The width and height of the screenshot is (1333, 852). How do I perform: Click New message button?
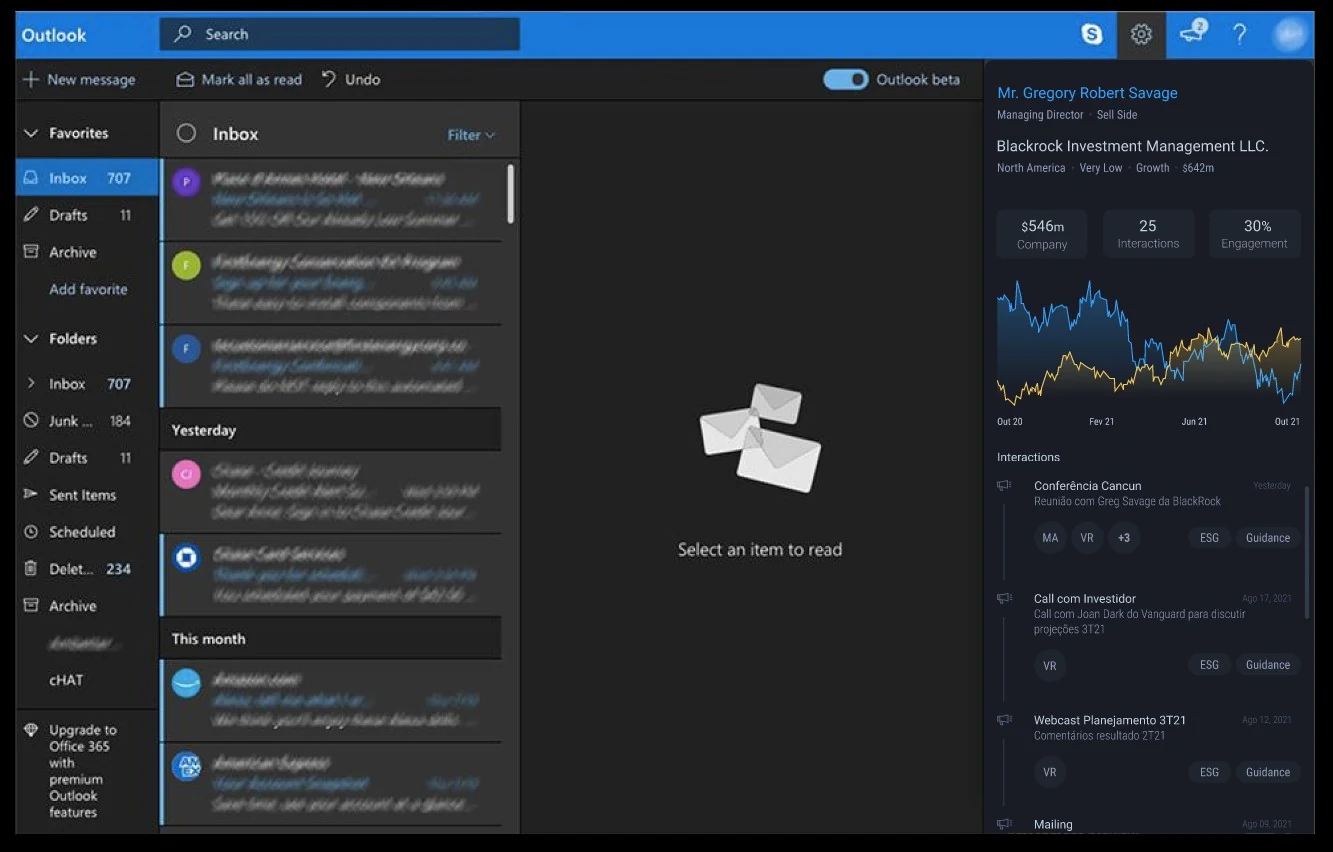79,79
